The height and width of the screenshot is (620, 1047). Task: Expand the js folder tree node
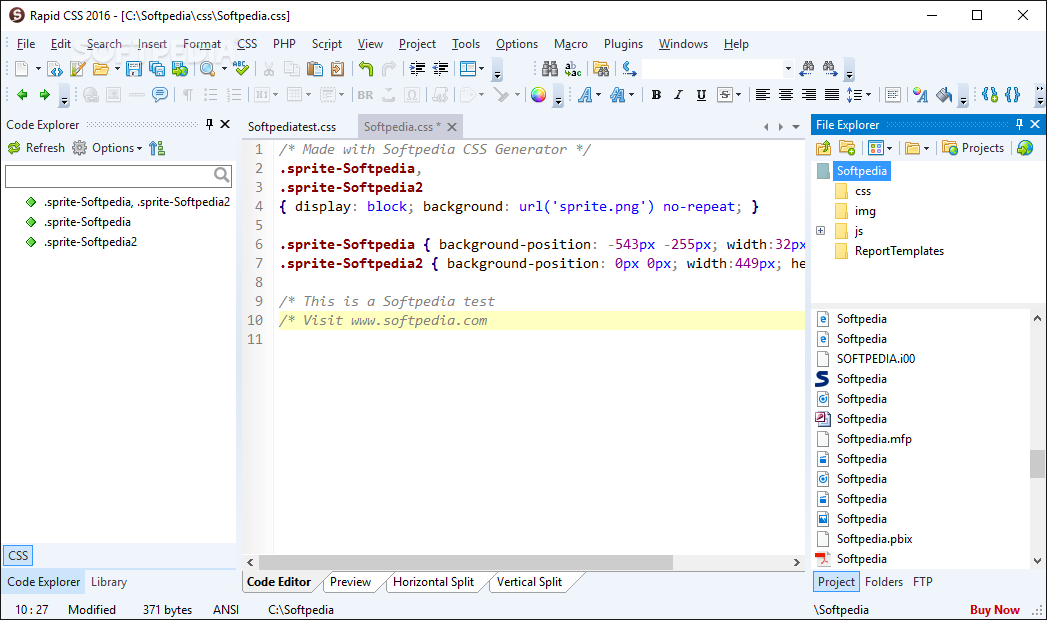pyautogui.click(x=821, y=231)
